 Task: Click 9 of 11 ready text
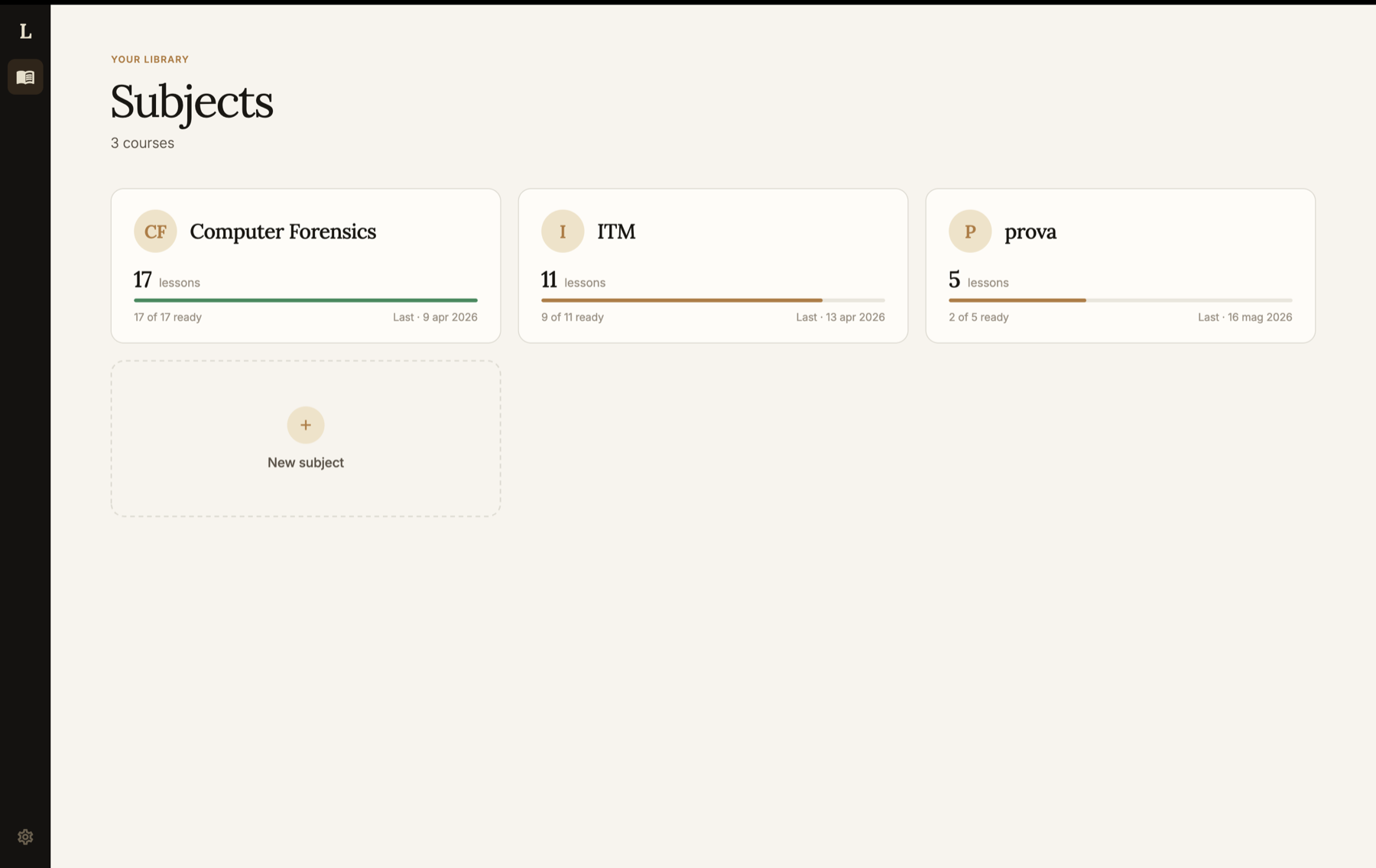click(573, 317)
